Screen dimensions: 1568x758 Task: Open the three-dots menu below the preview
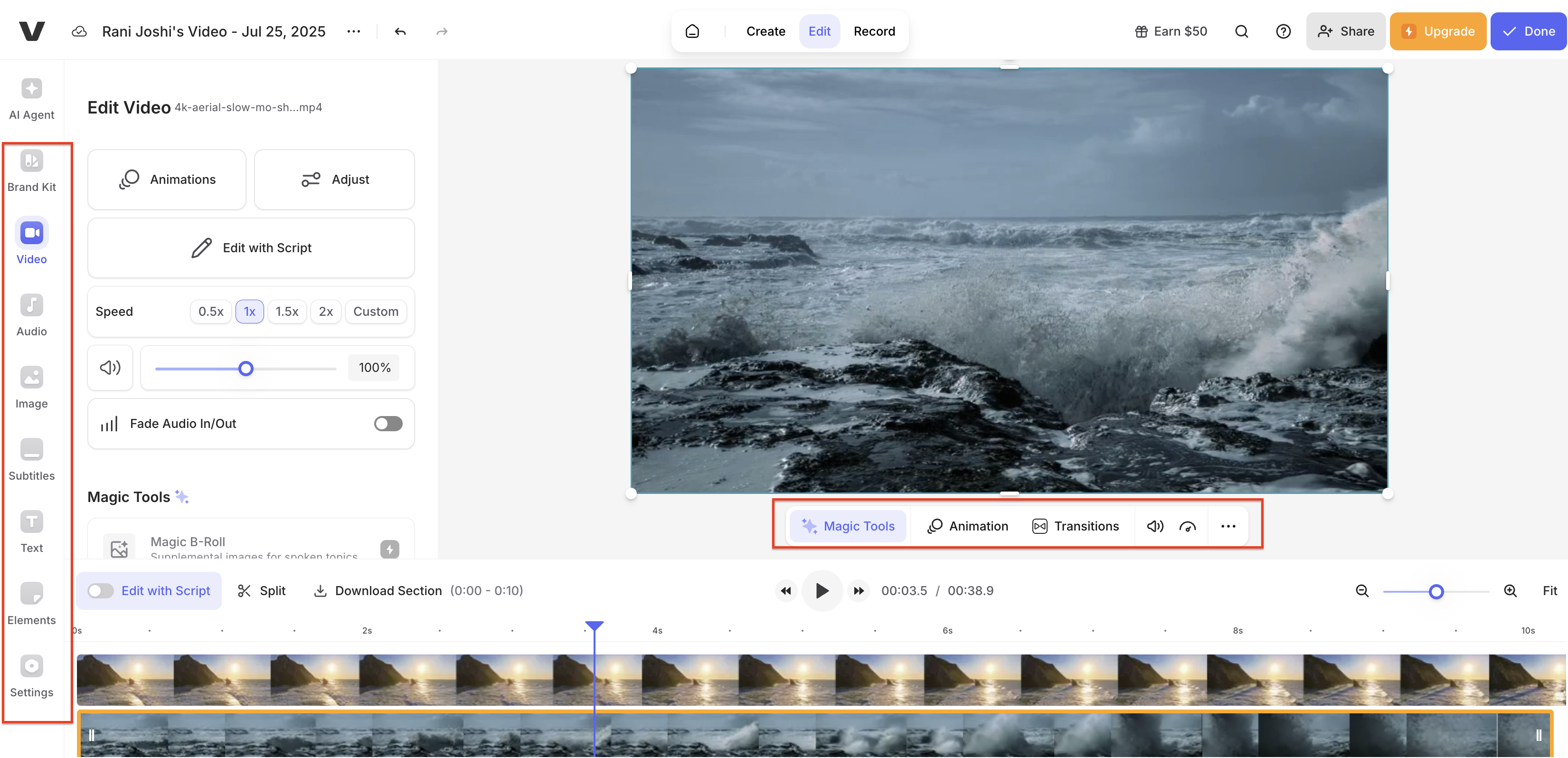1228,526
